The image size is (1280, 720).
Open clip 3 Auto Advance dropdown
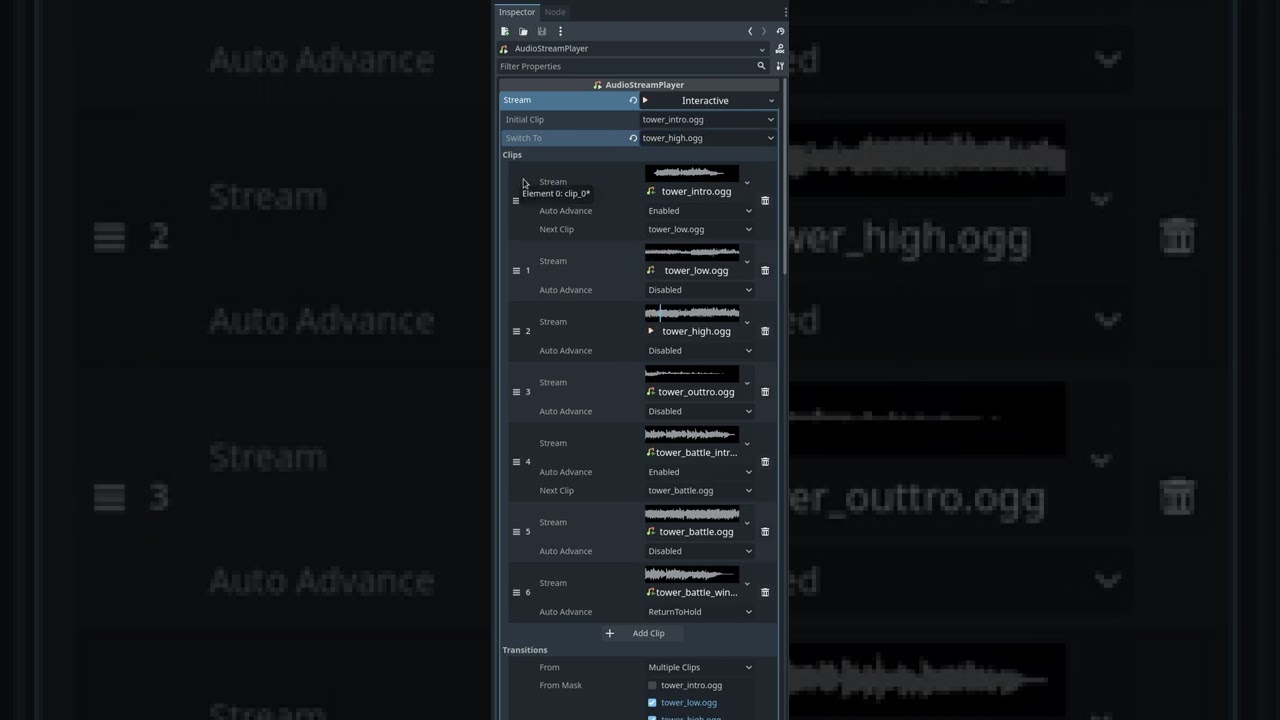point(700,411)
